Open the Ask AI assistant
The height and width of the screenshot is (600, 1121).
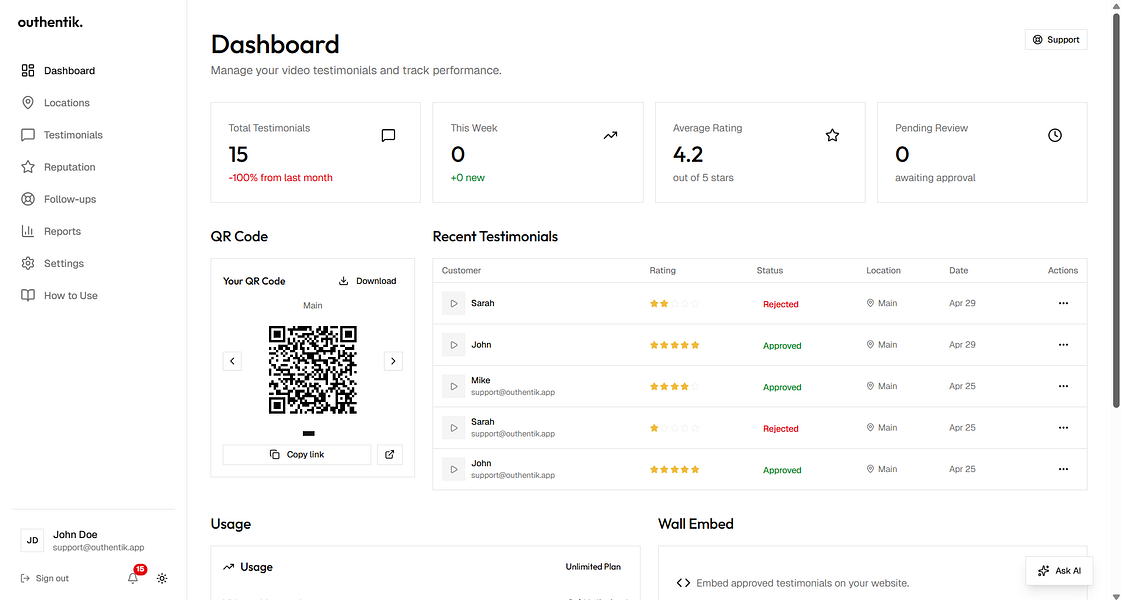point(1059,571)
